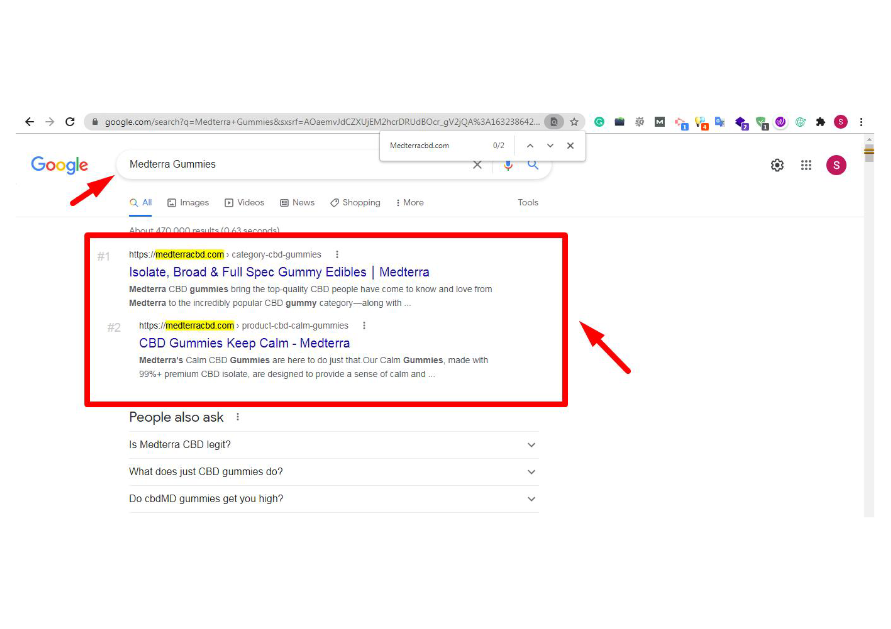Click the Chrome profile avatar in the toolbar
Viewport: 891px width, 629px height.
pos(841,122)
